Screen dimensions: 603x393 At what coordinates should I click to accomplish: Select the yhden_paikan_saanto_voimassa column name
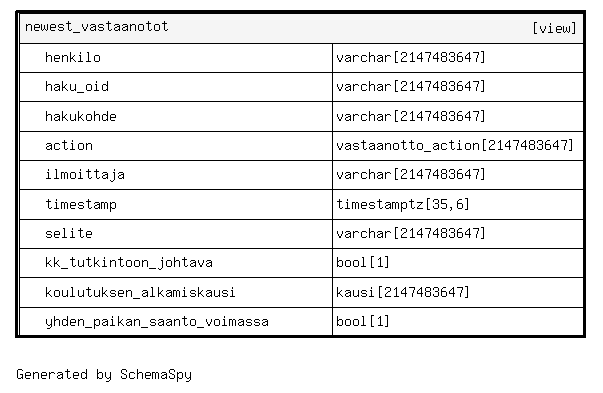tap(157, 321)
